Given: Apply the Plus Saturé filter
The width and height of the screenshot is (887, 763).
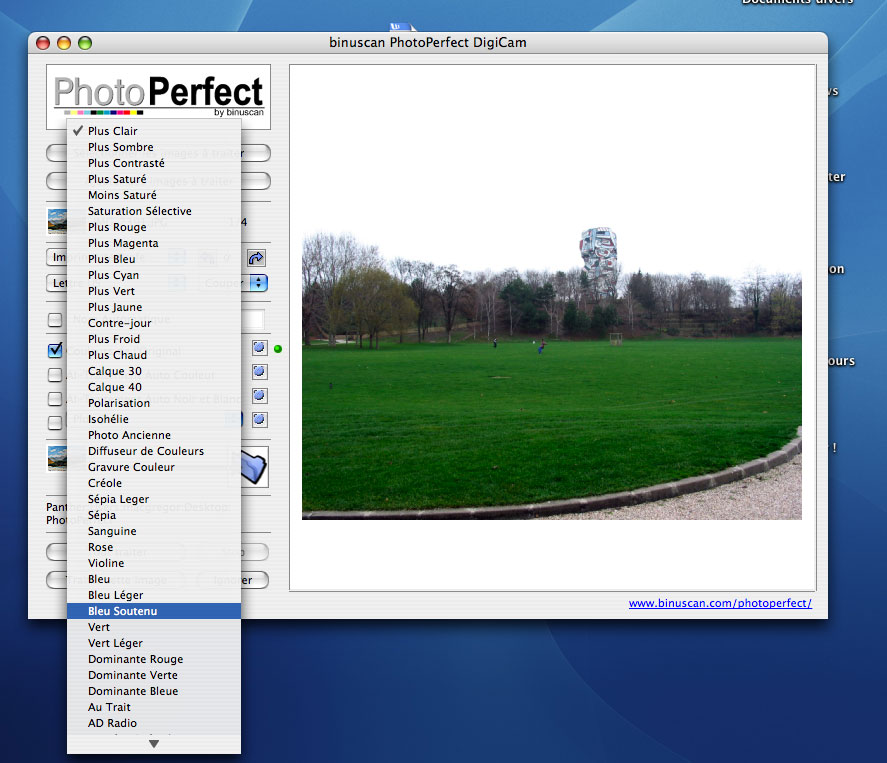Looking at the screenshot, I should click(x=154, y=179).
